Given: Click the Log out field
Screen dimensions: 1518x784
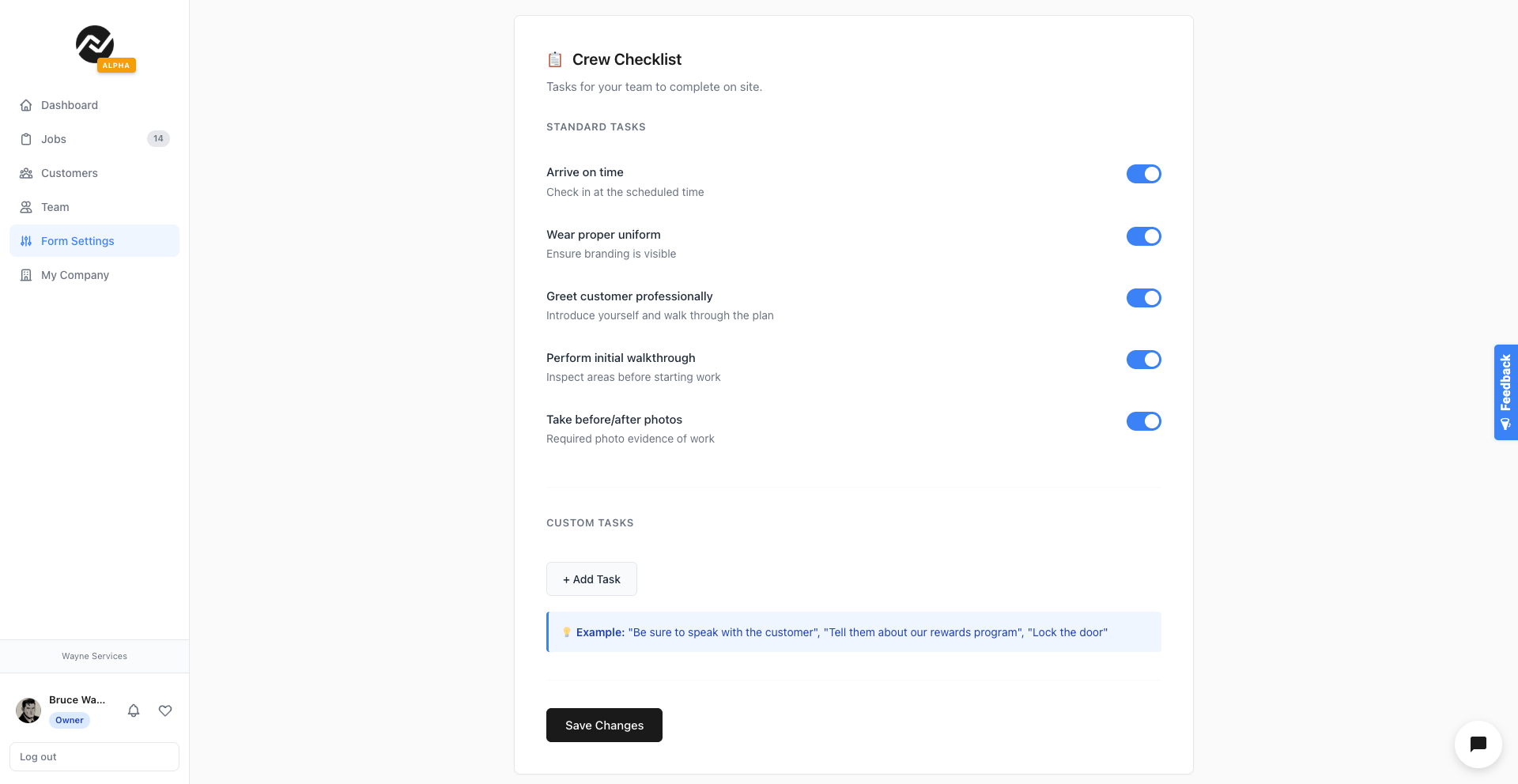Looking at the screenshot, I should point(94,756).
